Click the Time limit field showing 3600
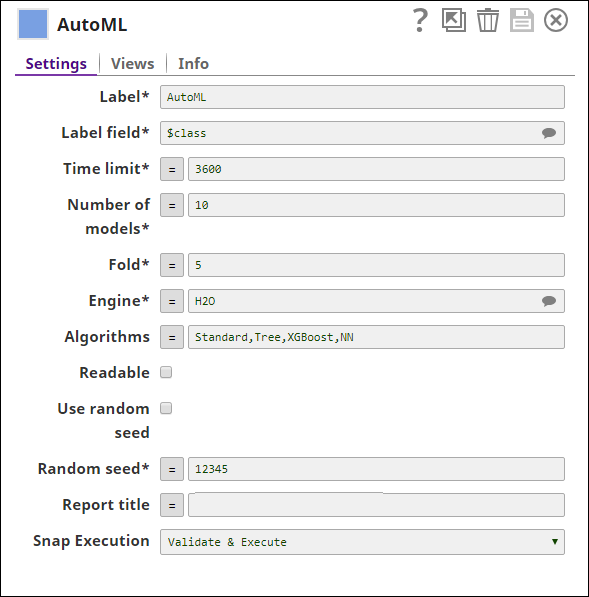 [x=376, y=169]
